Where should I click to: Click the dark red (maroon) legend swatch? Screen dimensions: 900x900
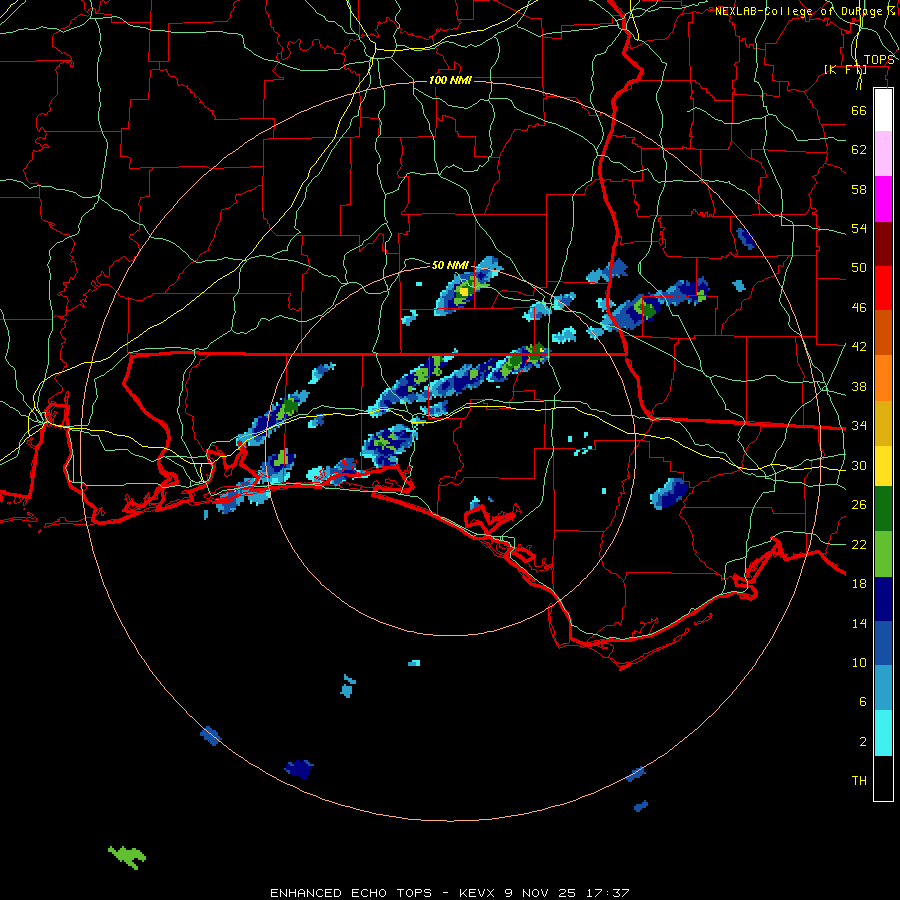(x=883, y=243)
